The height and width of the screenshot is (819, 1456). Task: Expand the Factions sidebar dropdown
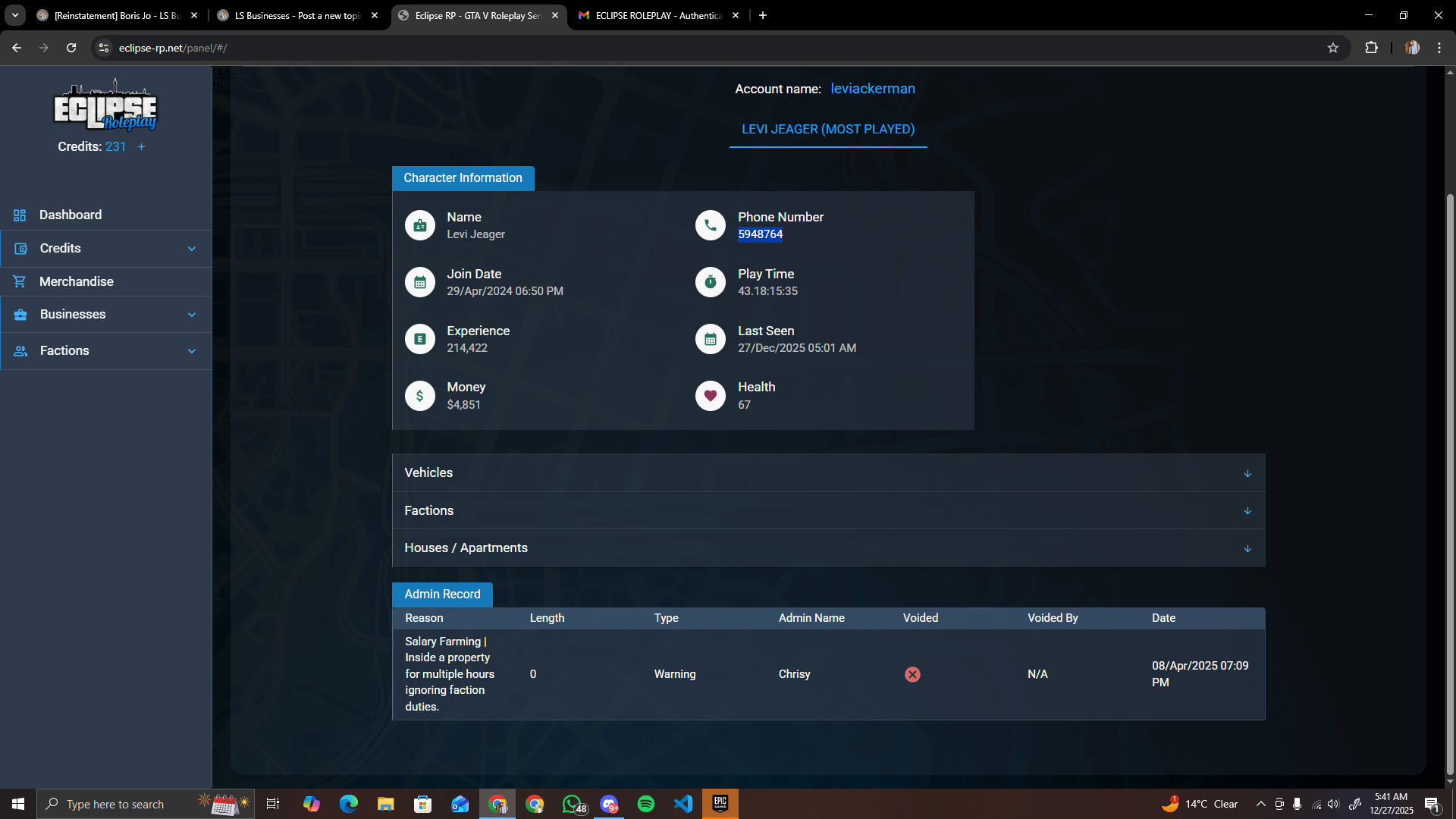(x=106, y=351)
